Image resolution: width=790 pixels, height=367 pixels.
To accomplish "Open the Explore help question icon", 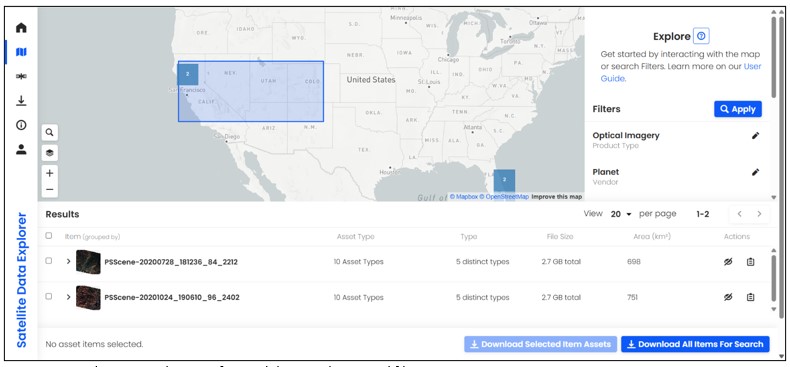I will tap(701, 36).
